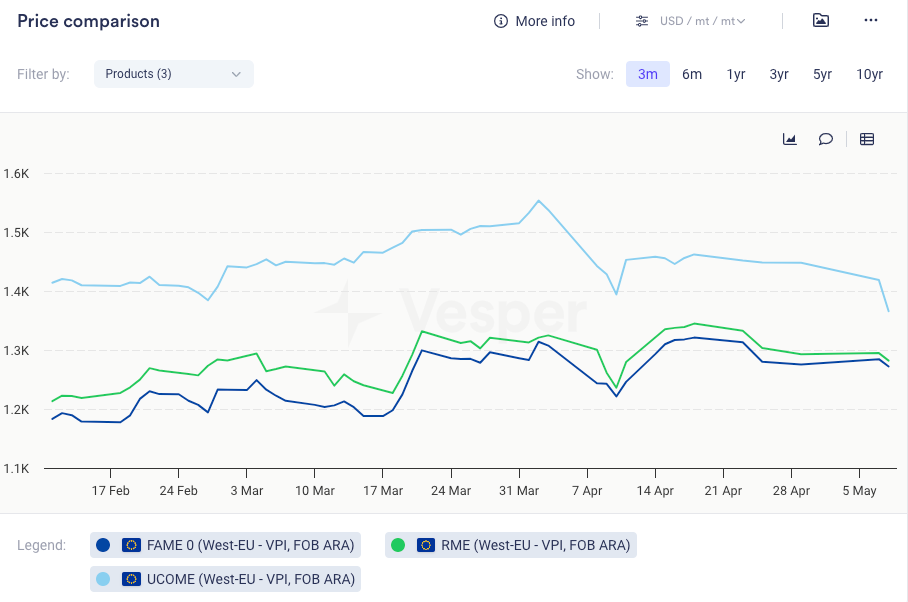The width and height of the screenshot is (908, 602).
Task: Save chart as image icon
Action: (821, 21)
